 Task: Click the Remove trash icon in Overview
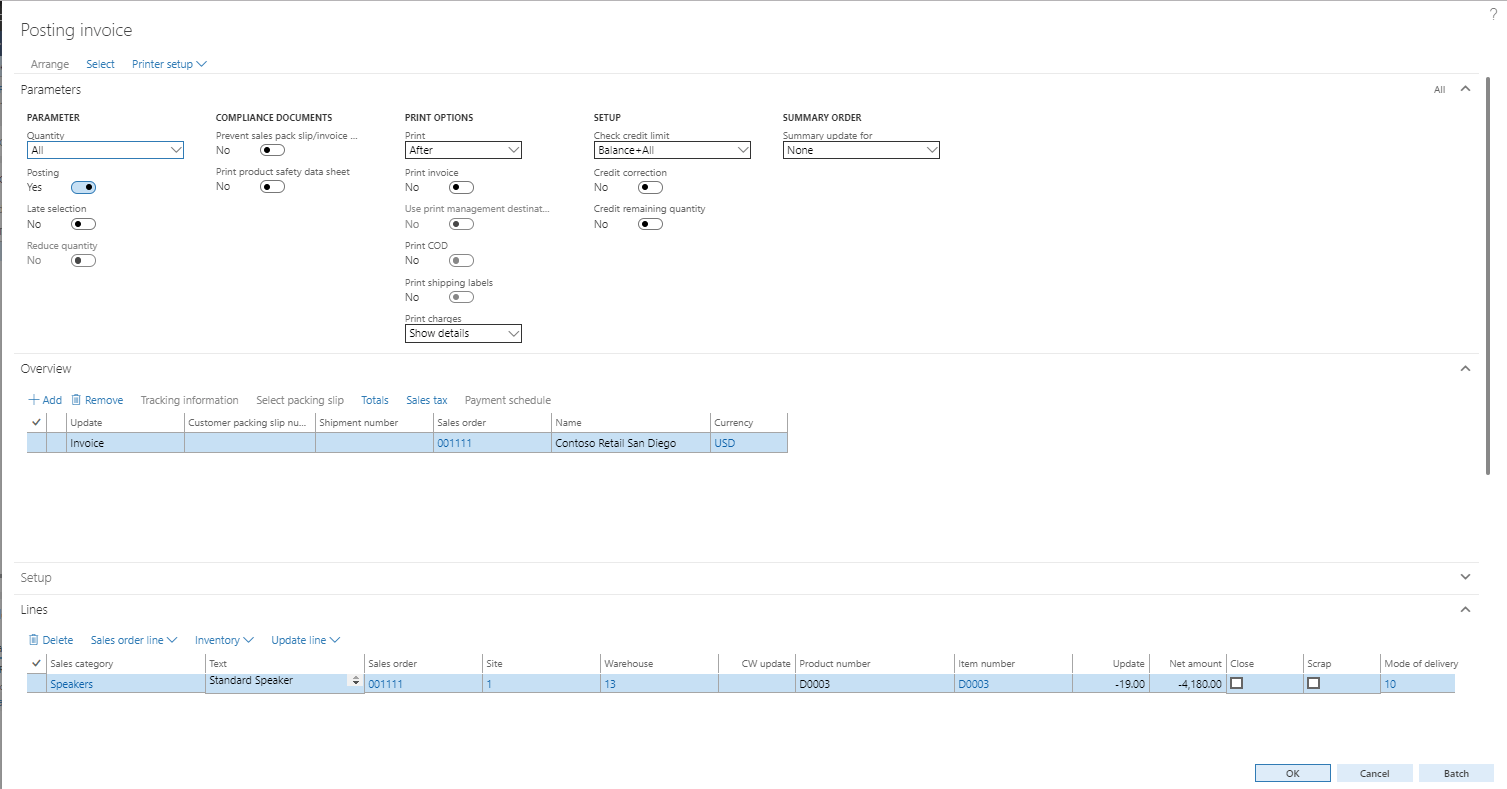click(x=76, y=400)
